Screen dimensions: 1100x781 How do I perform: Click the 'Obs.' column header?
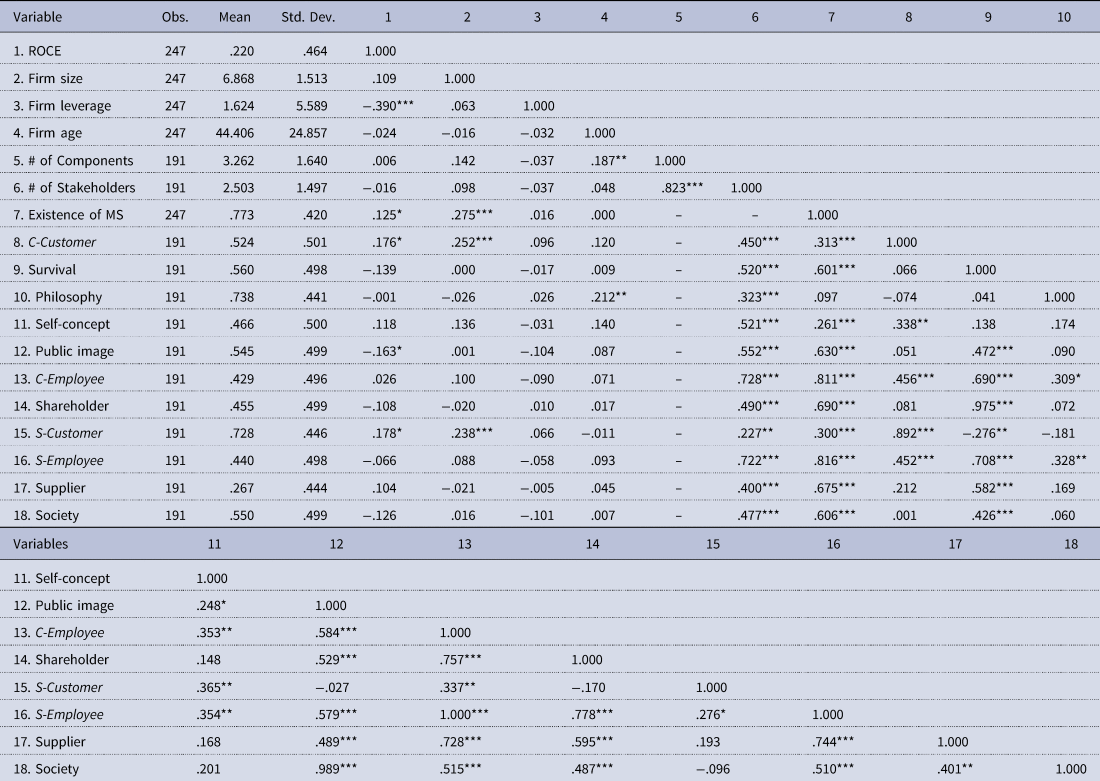coord(175,18)
